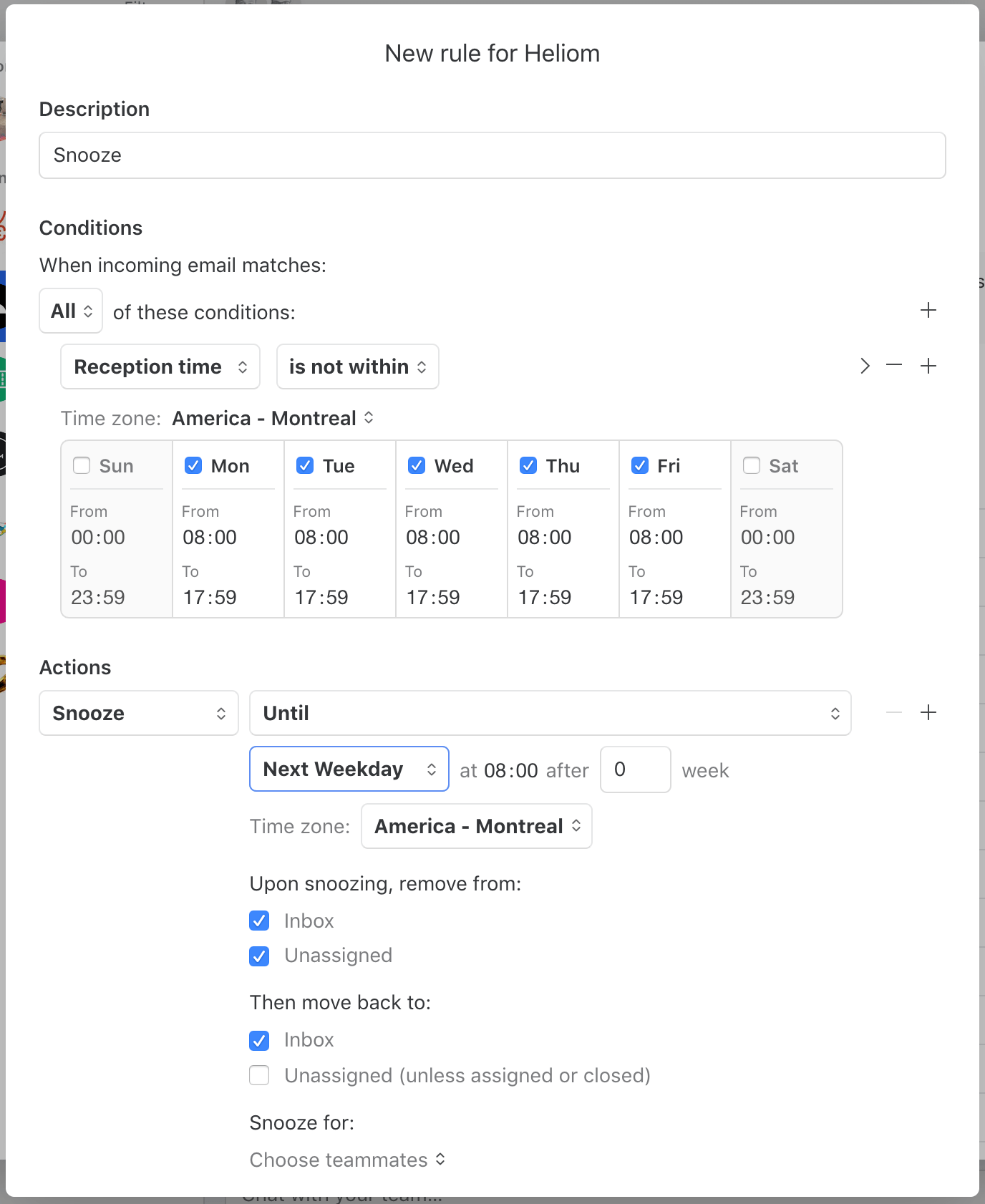The width and height of the screenshot is (985, 1204).
Task: Open the 'Reception time' condition dropdown
Action: [160, 366]
